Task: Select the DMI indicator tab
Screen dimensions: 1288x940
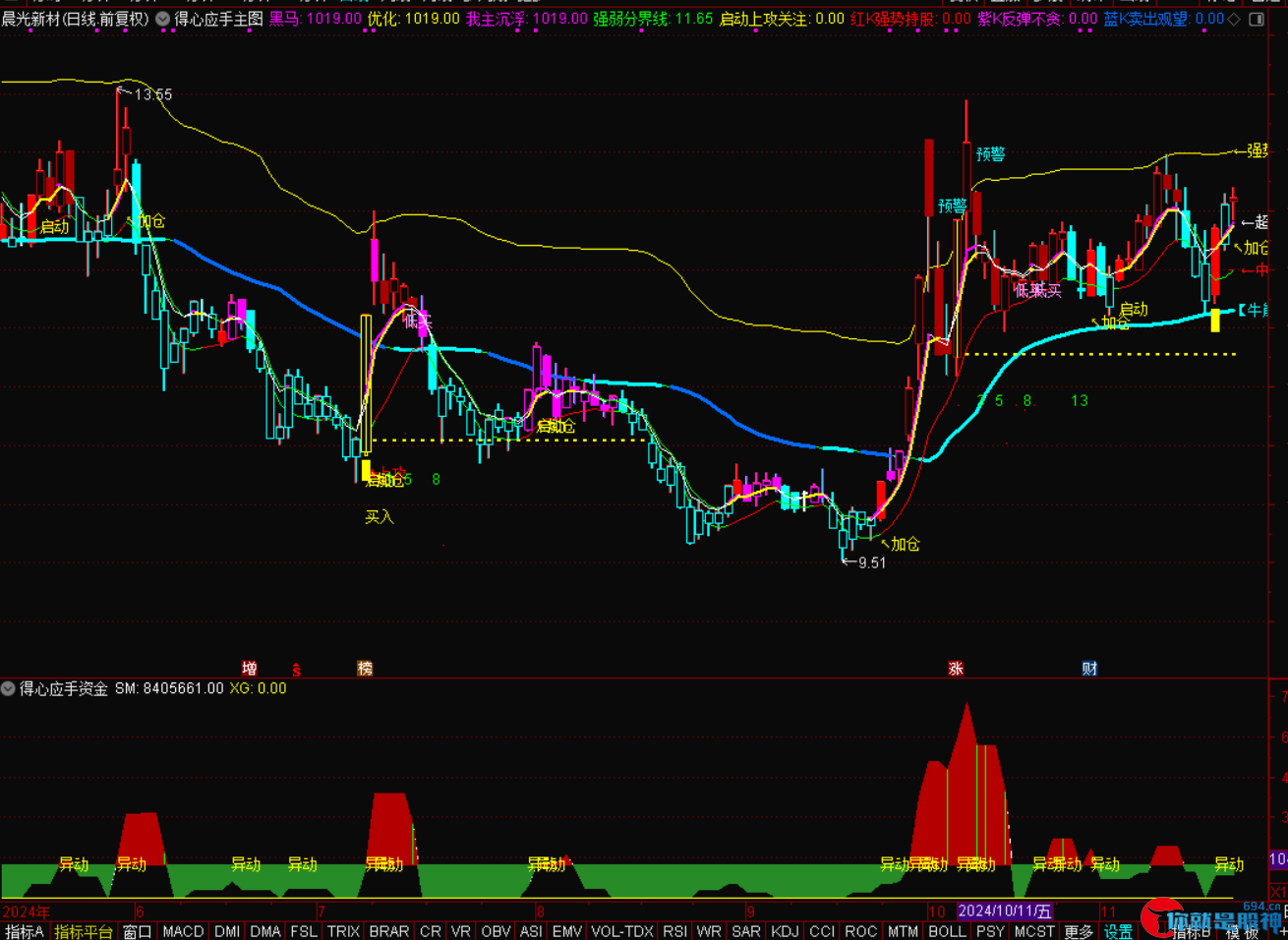Action: (227, 931)
